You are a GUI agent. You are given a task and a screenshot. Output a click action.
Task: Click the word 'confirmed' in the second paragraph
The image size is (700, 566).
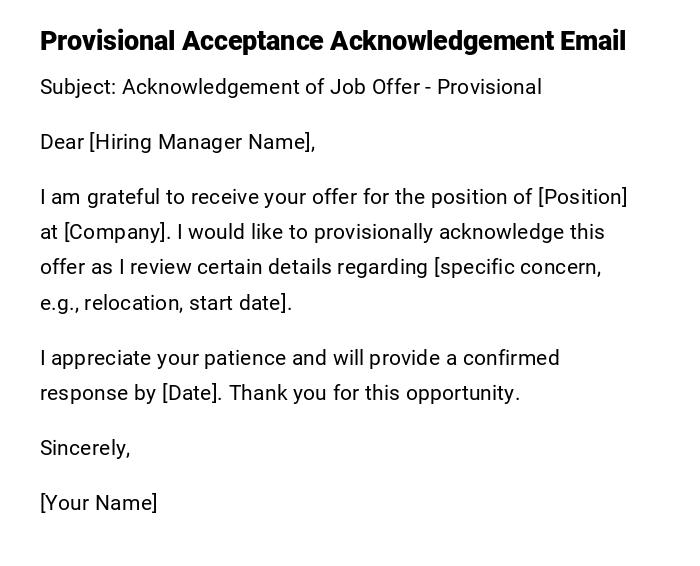click(x=509, y=358)
